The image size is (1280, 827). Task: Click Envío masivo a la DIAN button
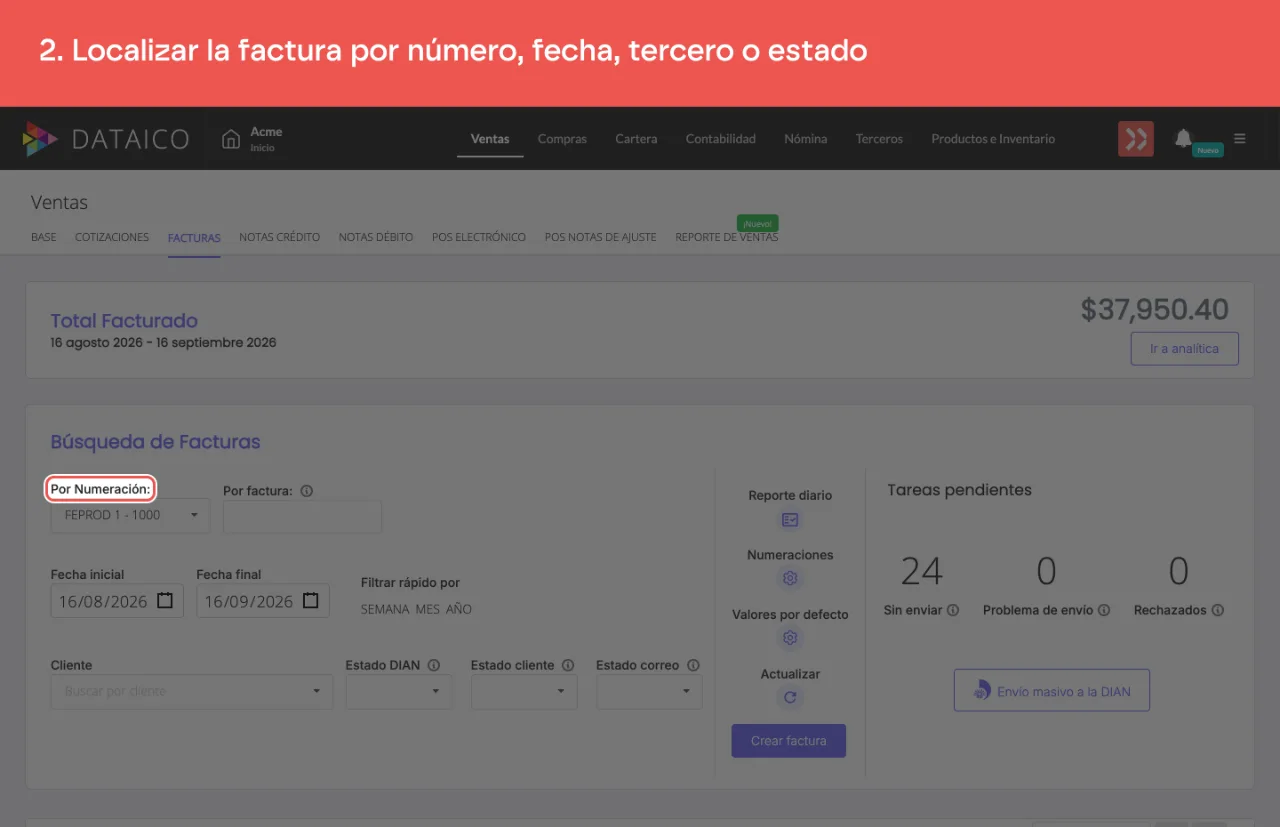click(1052, 691)
